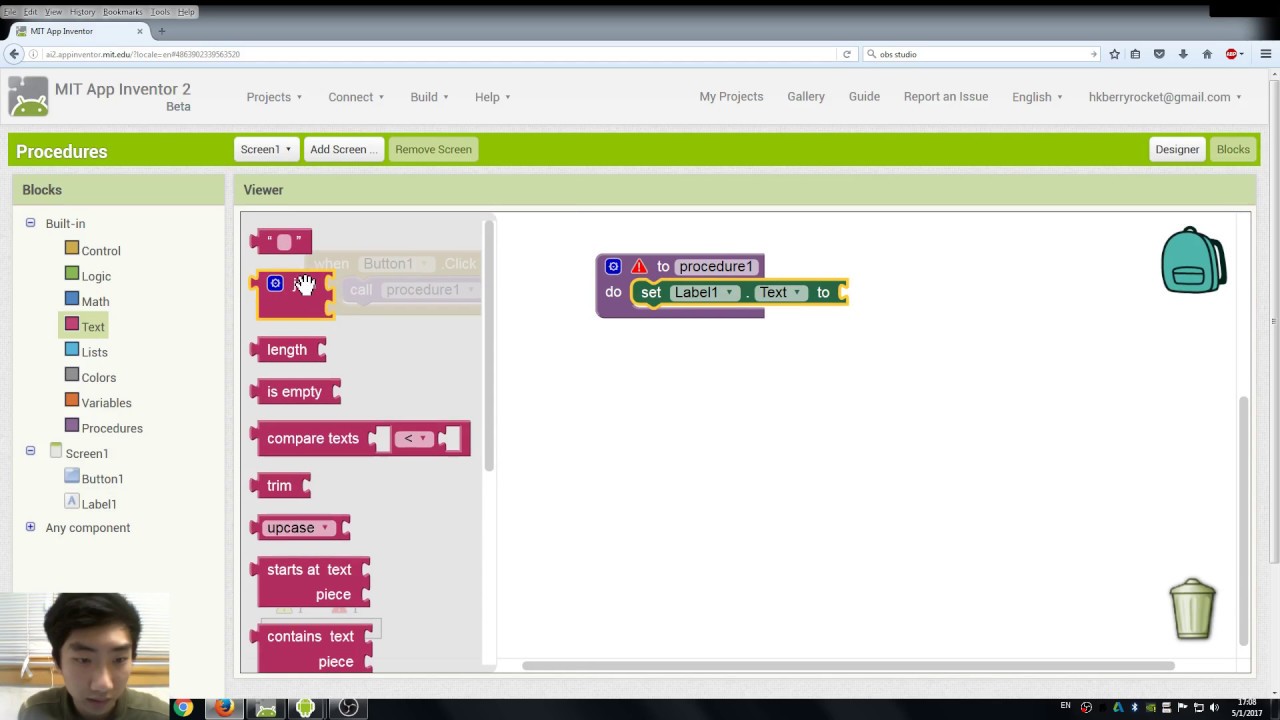Screen dimensions: 1280x720
Task: Click the browser home icon
Action: pos(1207,54)
